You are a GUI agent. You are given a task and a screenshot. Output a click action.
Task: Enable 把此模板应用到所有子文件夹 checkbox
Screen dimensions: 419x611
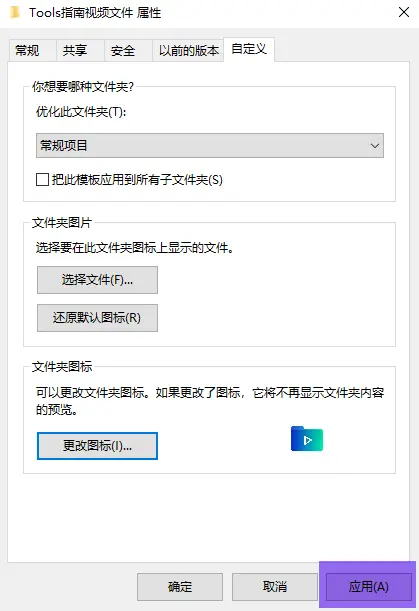pos(42,180)
